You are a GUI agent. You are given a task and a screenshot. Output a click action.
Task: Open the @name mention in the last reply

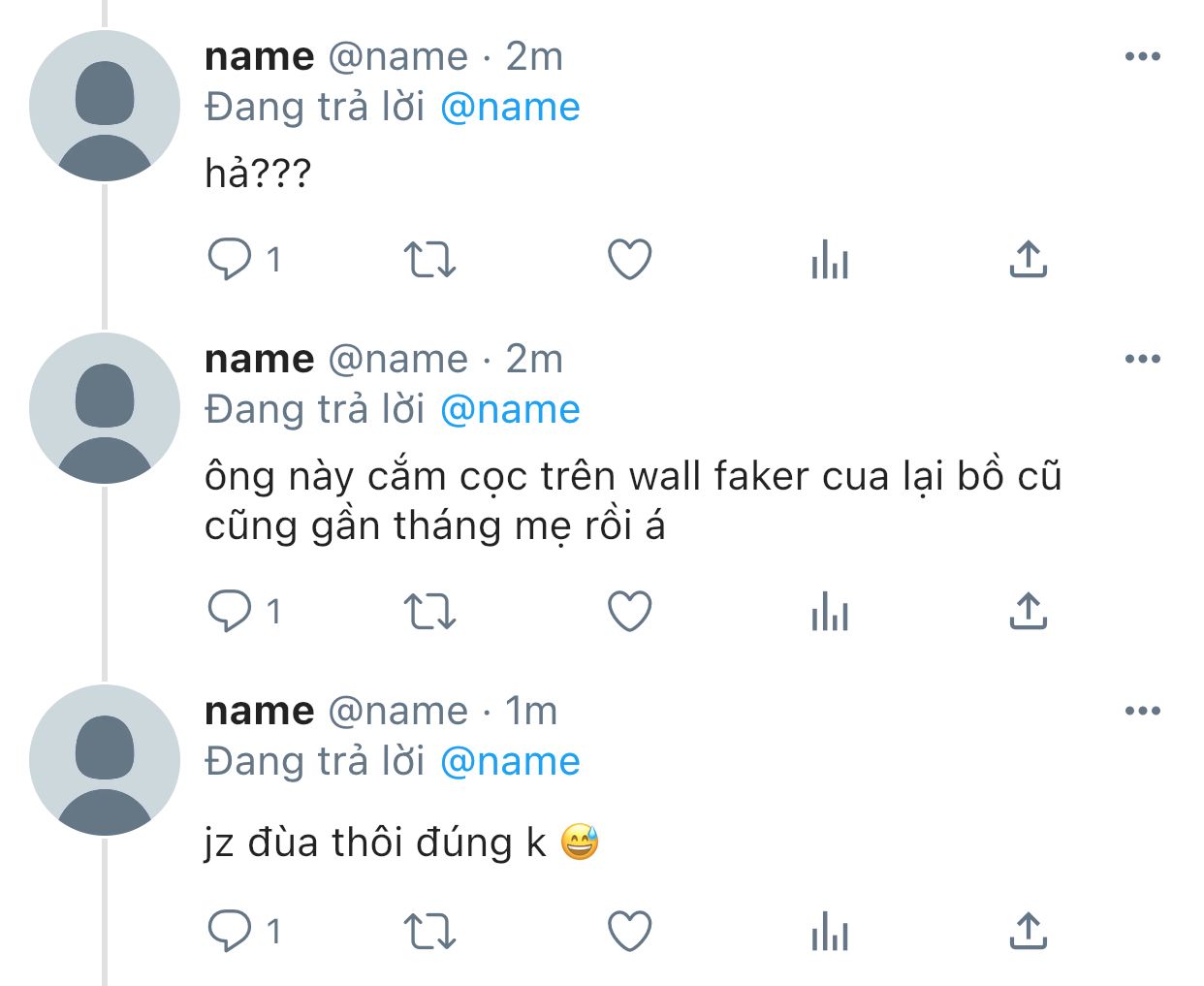coord(510,762)
